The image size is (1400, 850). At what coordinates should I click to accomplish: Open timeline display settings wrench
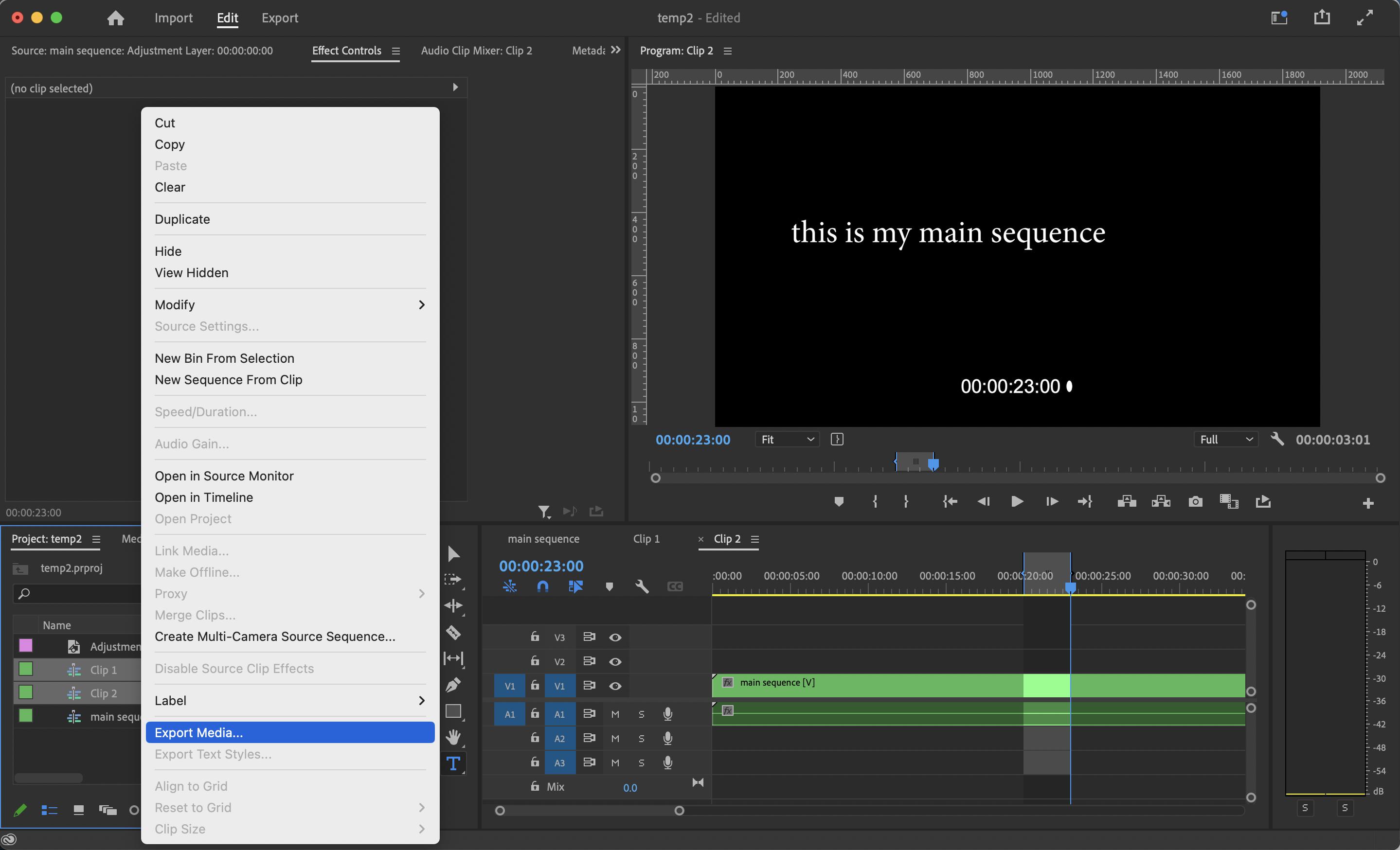[x=642, y=586]
